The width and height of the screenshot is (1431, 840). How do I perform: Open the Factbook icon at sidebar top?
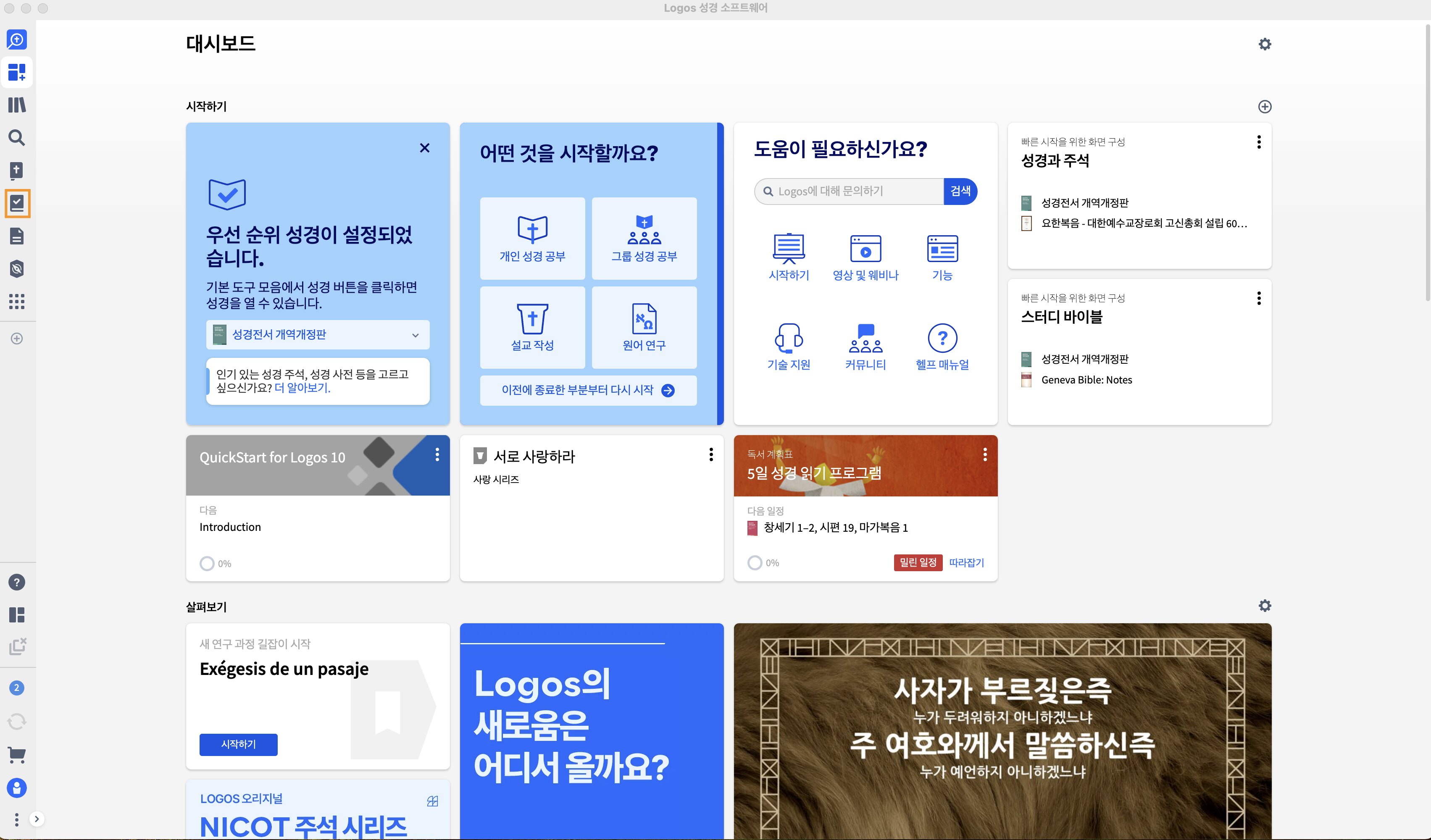(16, 40)
